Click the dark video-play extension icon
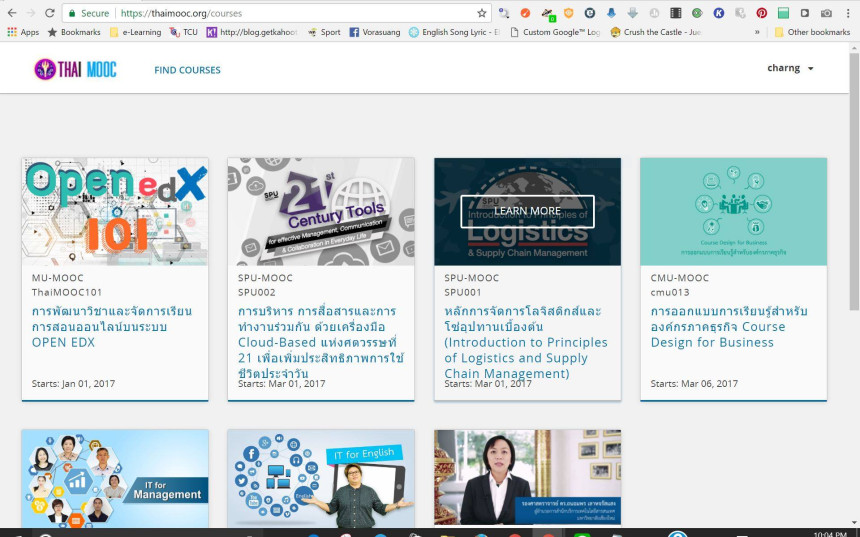 click(805, 13)
